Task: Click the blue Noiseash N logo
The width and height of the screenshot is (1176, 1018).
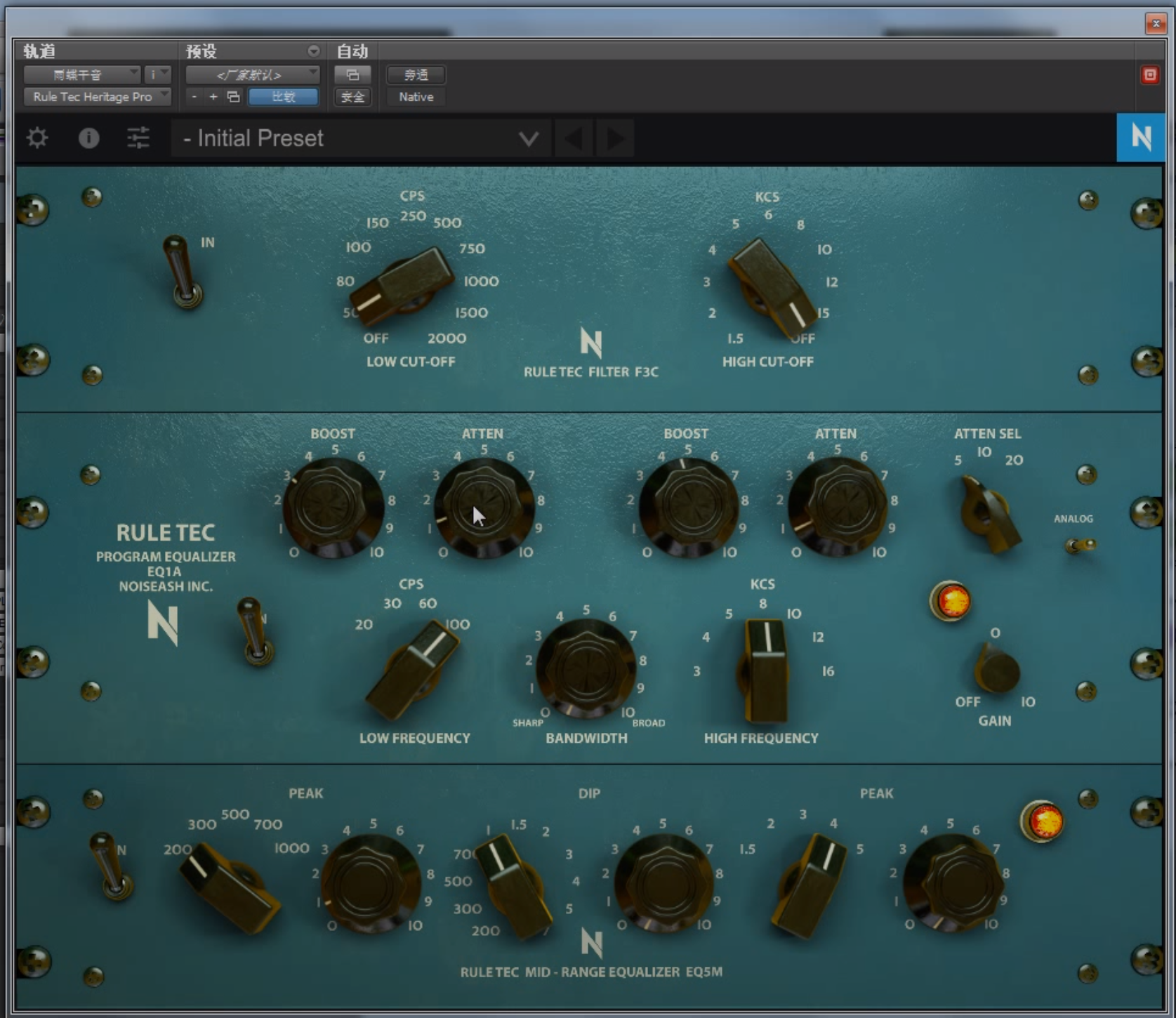Action: (x=1140, y=138)
